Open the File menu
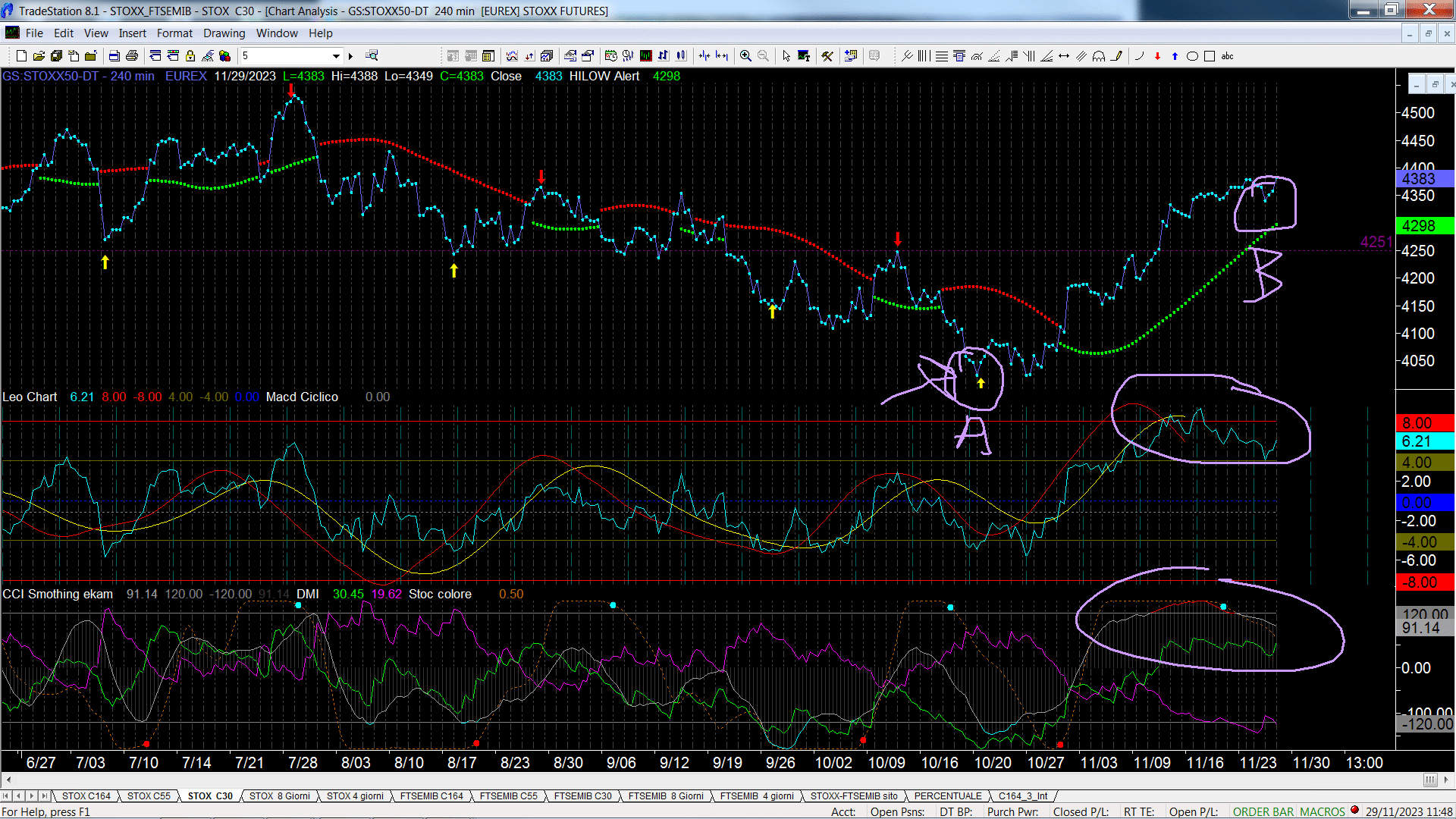Screen dimensions: 1456x819 click(34, 33)
